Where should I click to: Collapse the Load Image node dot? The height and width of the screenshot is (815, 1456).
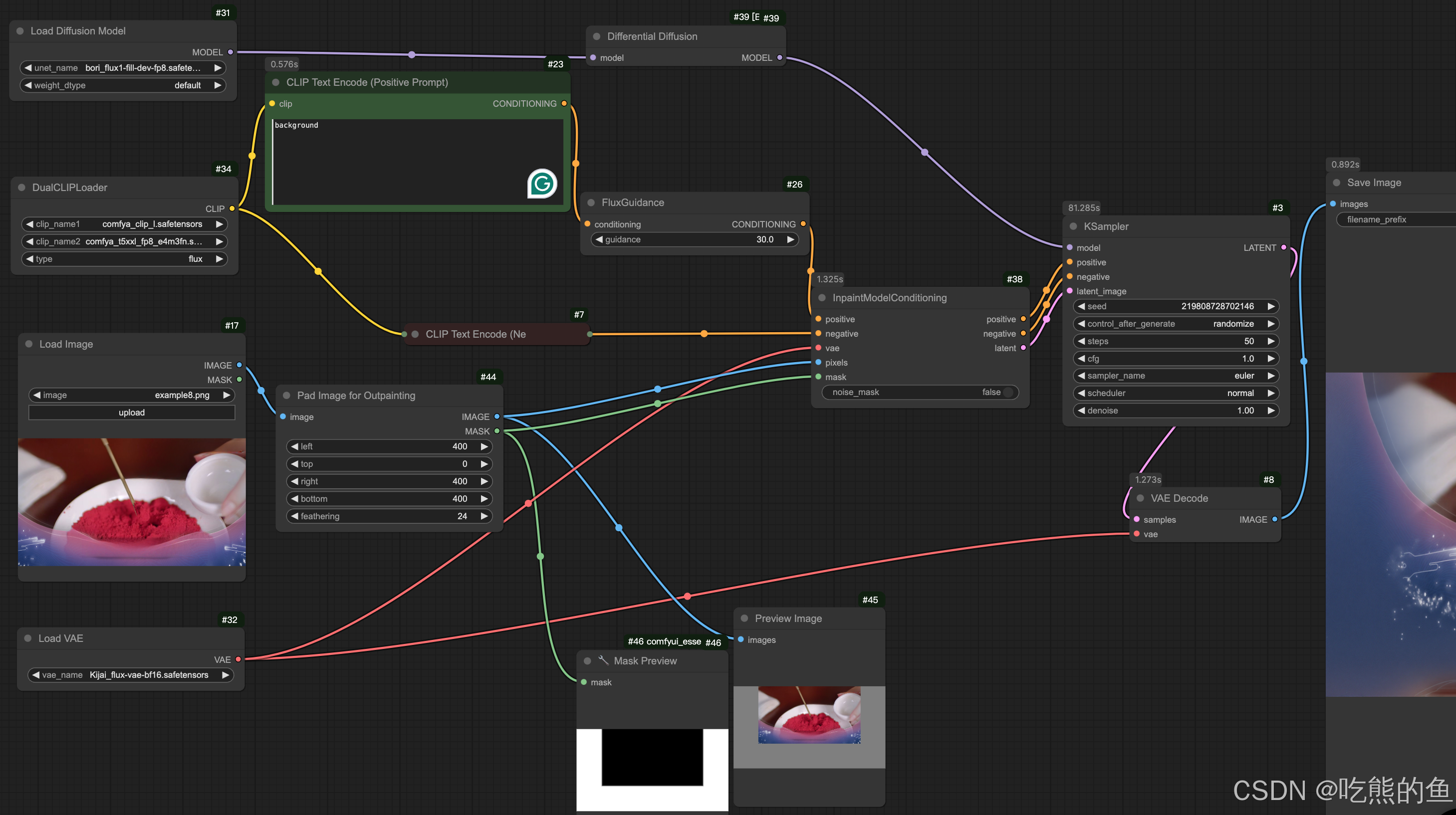tap(29, 344)
